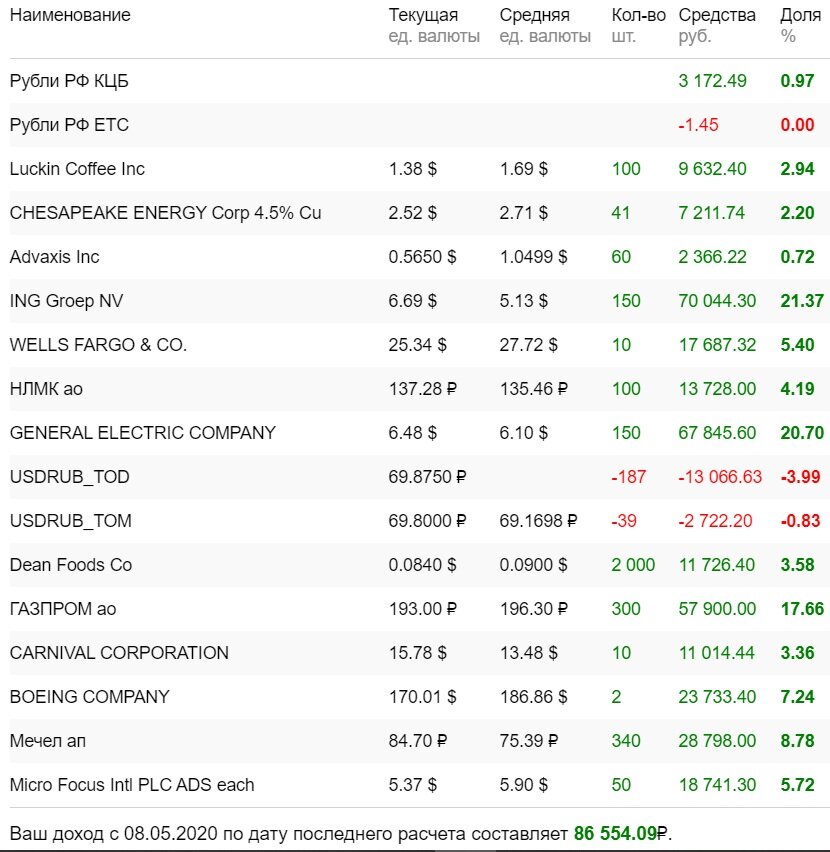
Task: Select the Advaxis Inc row name
Action: (x=54, y=257)
